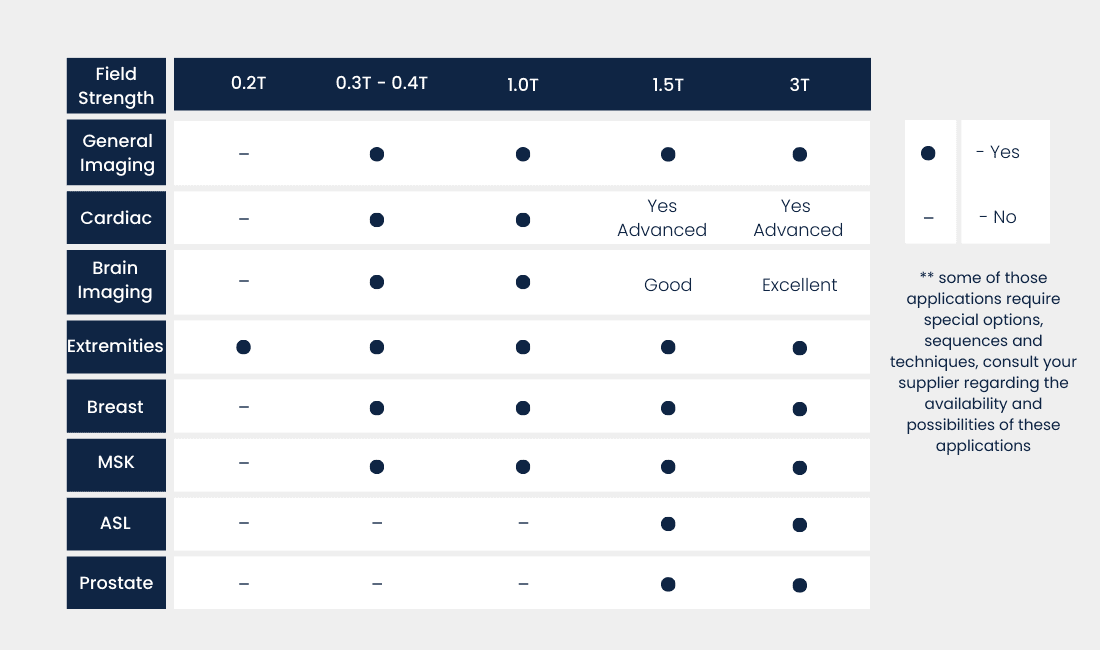Viewport: 1100px width, 650px height.
Task: Click the MSK dot under 0.3T - 0.4T
Action: coord(377,467)
